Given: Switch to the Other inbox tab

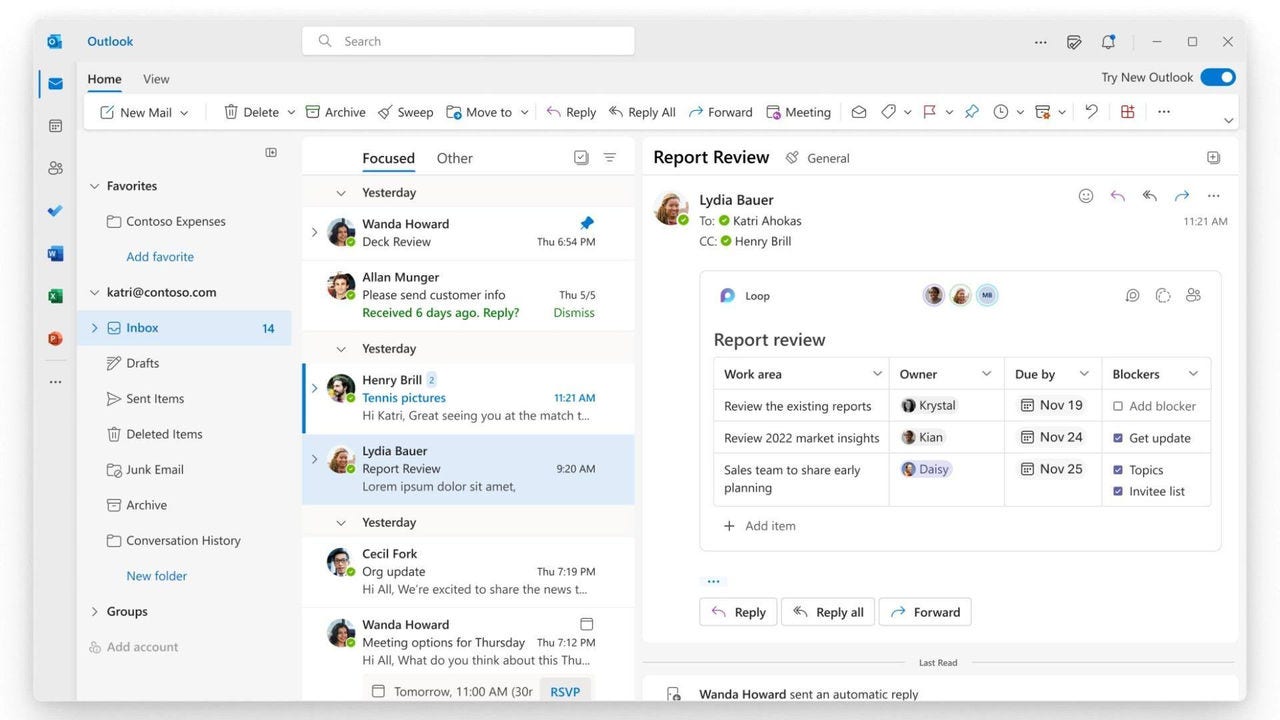Looking at the screenshot, I should click(455, 158).
